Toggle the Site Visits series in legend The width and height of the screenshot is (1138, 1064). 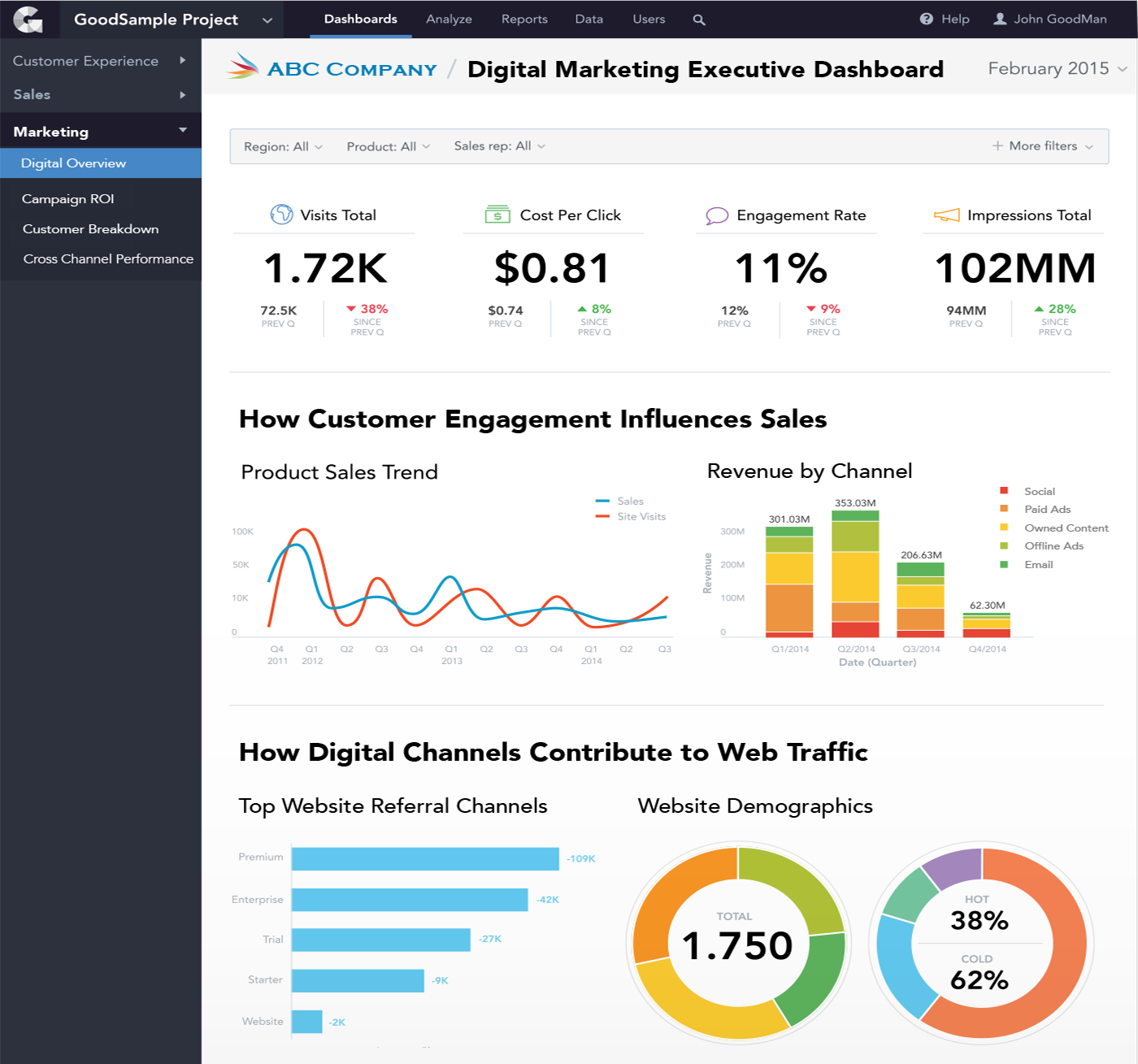click(x=631, y=516)
